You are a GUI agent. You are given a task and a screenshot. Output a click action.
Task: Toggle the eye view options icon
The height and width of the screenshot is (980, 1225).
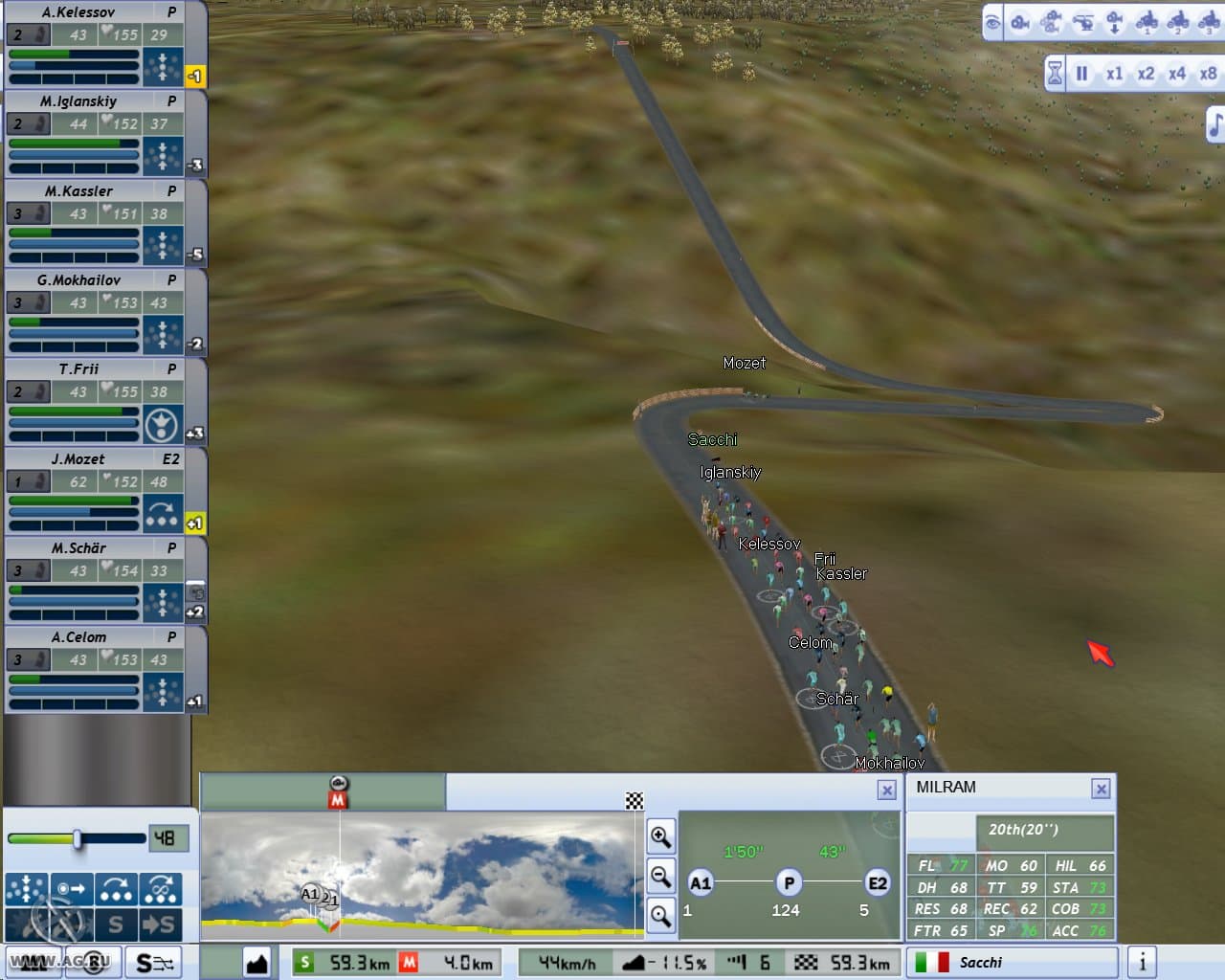click(993, 22)
